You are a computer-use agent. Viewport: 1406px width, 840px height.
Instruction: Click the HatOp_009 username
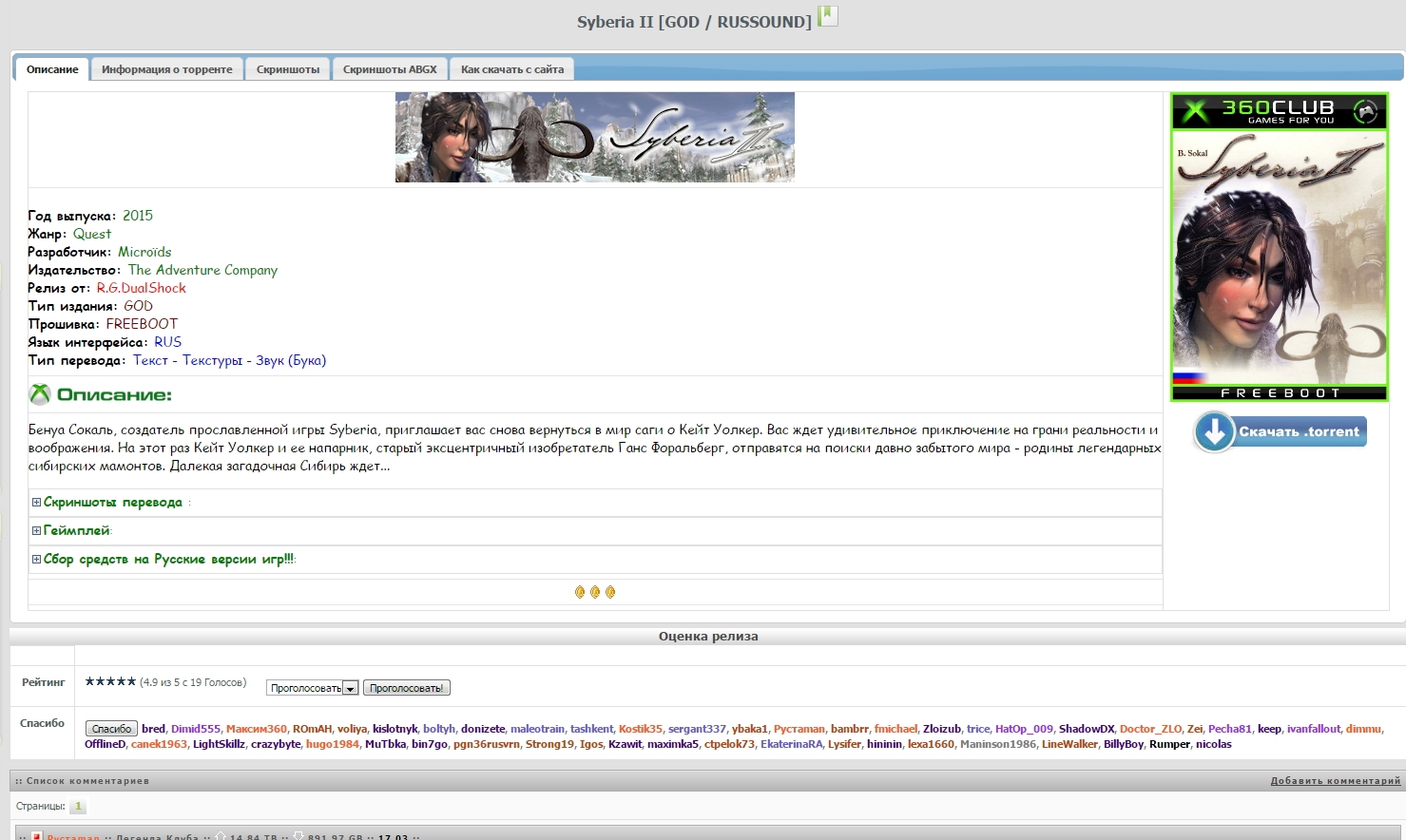tap(1025, 729)
